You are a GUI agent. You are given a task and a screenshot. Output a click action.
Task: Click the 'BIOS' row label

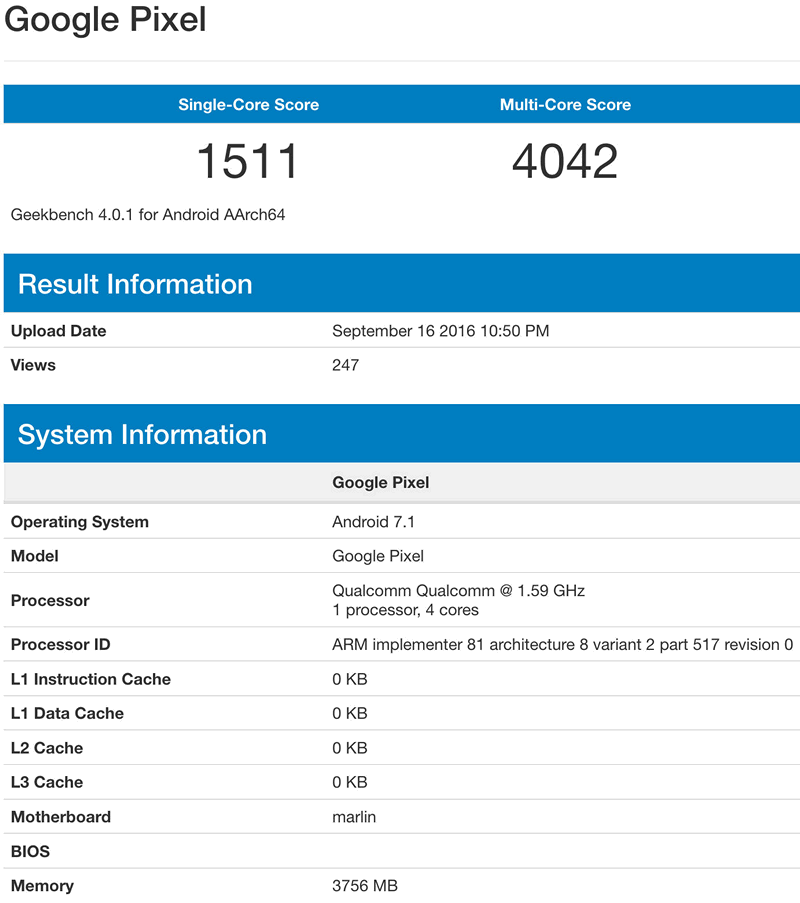31,852
